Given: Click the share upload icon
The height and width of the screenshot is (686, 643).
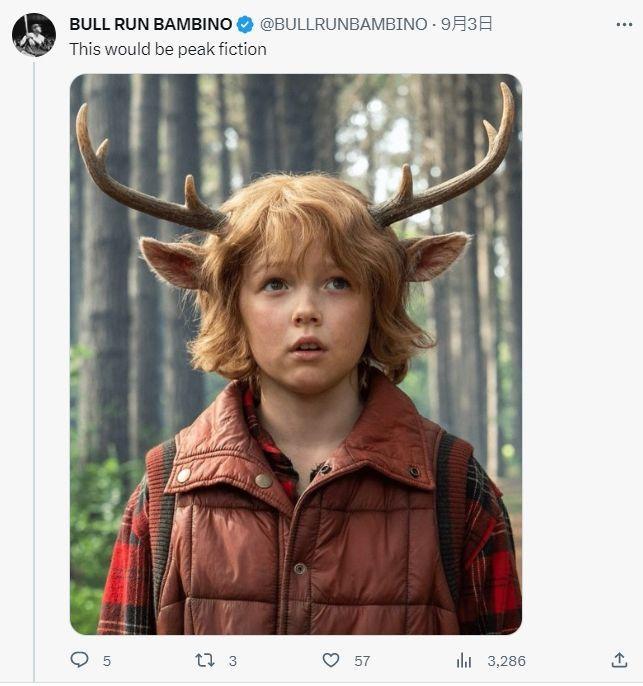Looking at the screenshot, I should [x=619, y=660].
